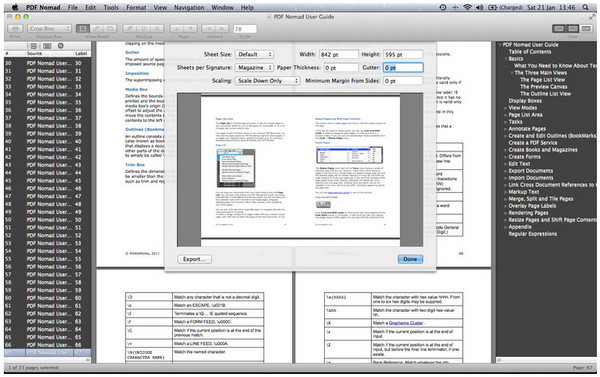Viewport: 600px width, 377px height.
Task: Click the History forward arrow
Action: click(x=222, y=29)
